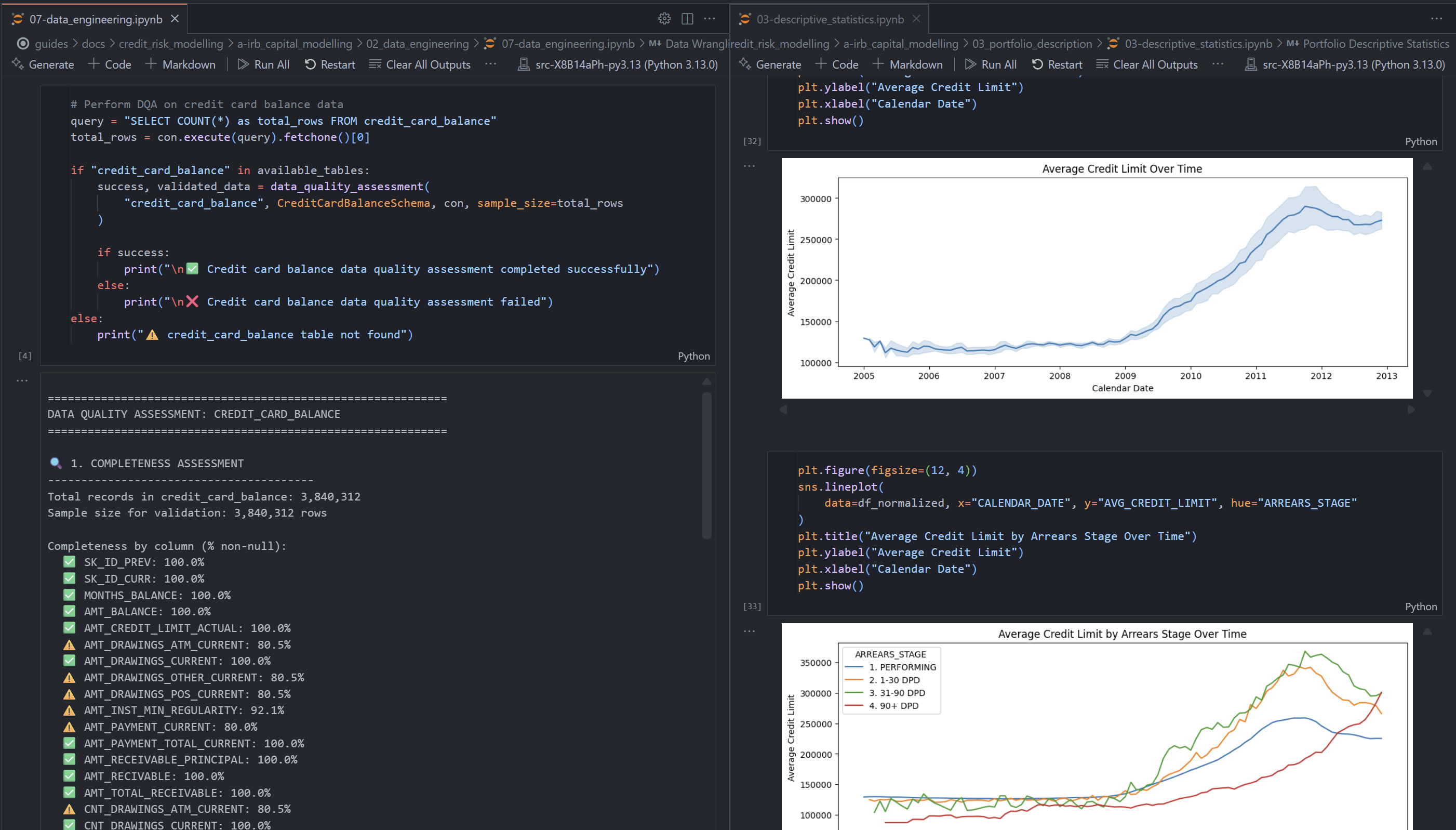Click 'SK_ID_PREV: 100.0%' output line
The width and height of the screenshot is (1456, 830).
click(x=133, y=562)
